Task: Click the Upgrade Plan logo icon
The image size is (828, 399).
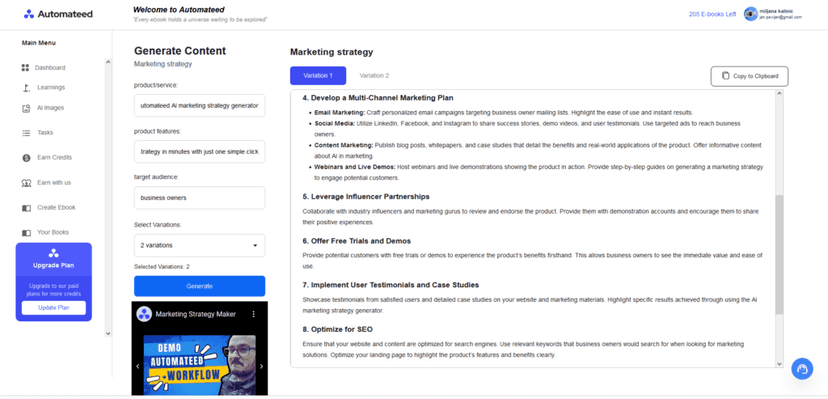Action: click(53, 253)
